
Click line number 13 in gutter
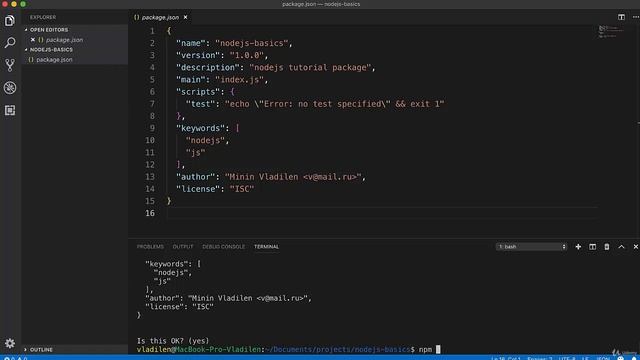coord(150,177)
